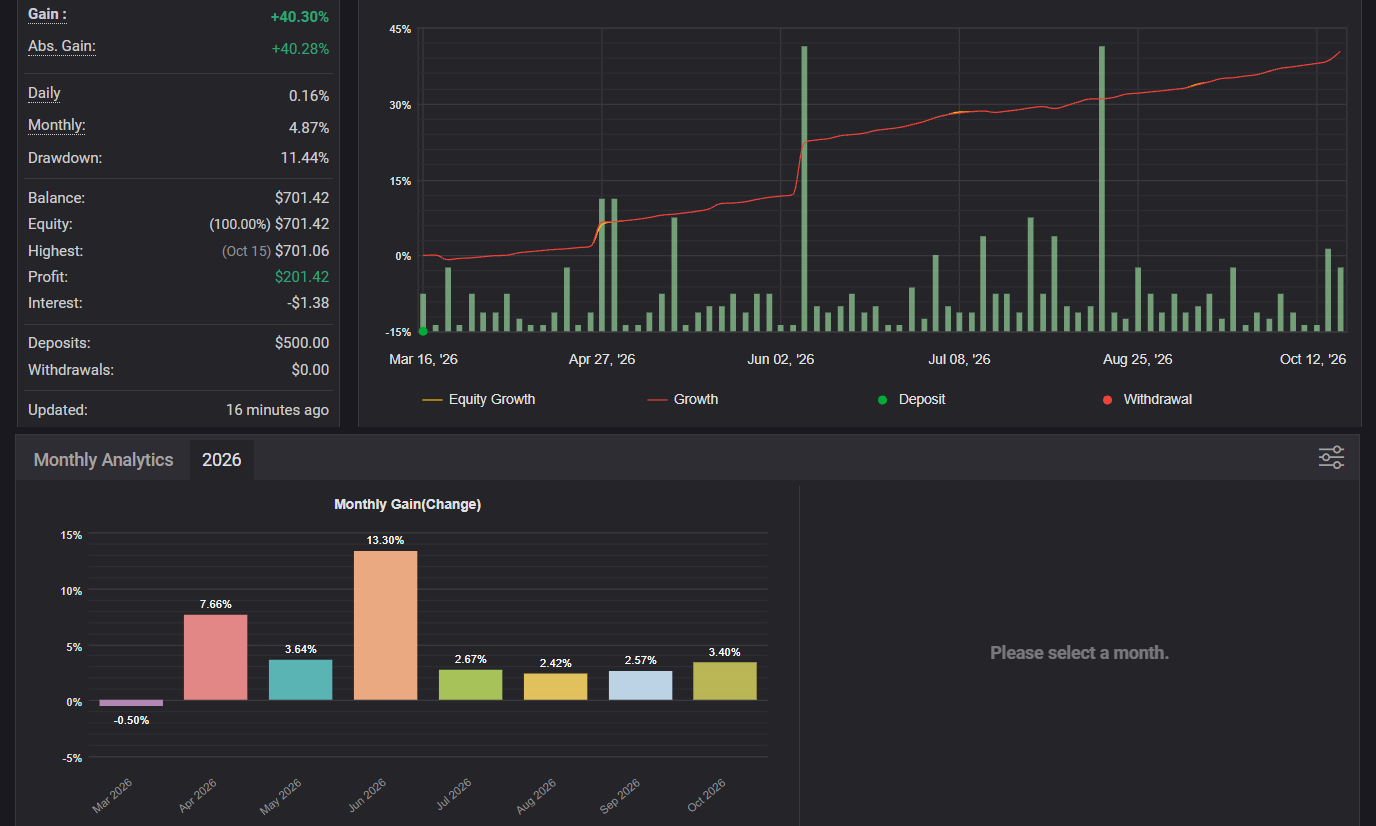This screenshot has width=1376, height=826.
Task: Click the Withdrawals value $0.00
Action: coord(309,370)
